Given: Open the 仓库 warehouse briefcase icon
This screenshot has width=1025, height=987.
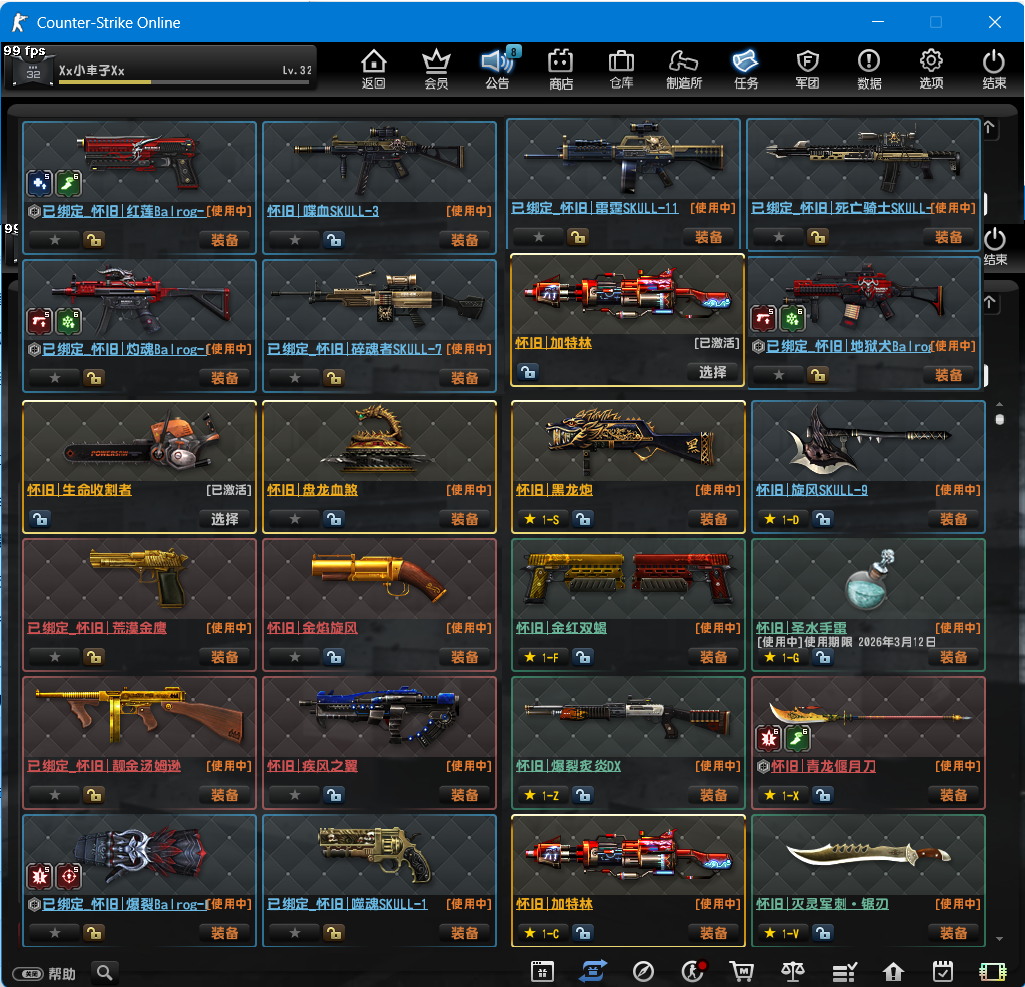Looking at the screenshot, I should pos(621,69).
